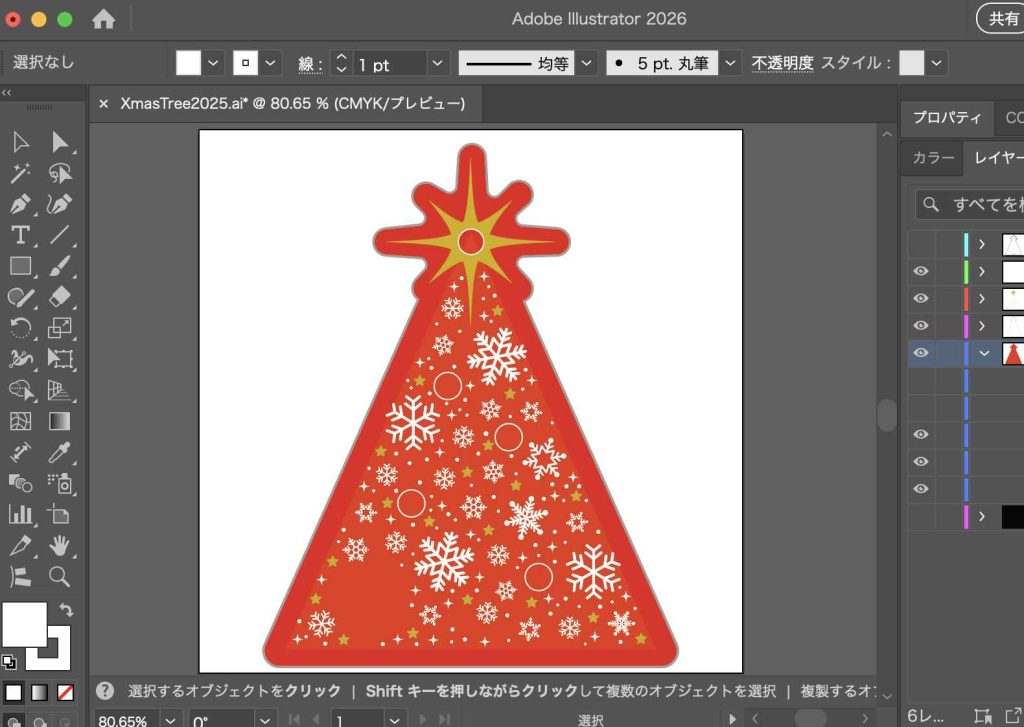Open the stroke weight 1 pt dropdown
This screenshot has height=727, width=1024.
coord(438,64)
